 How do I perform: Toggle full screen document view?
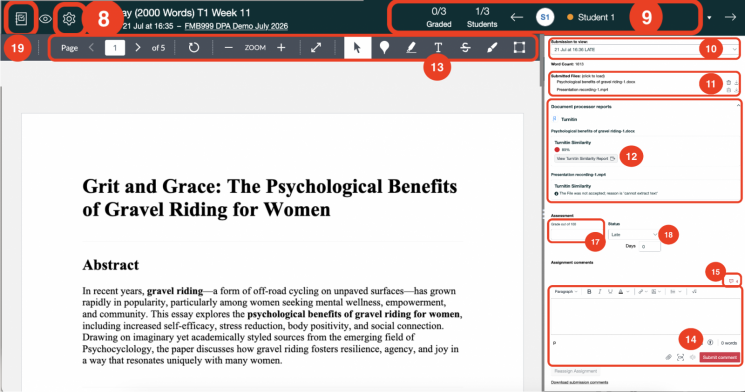(316, 48)
